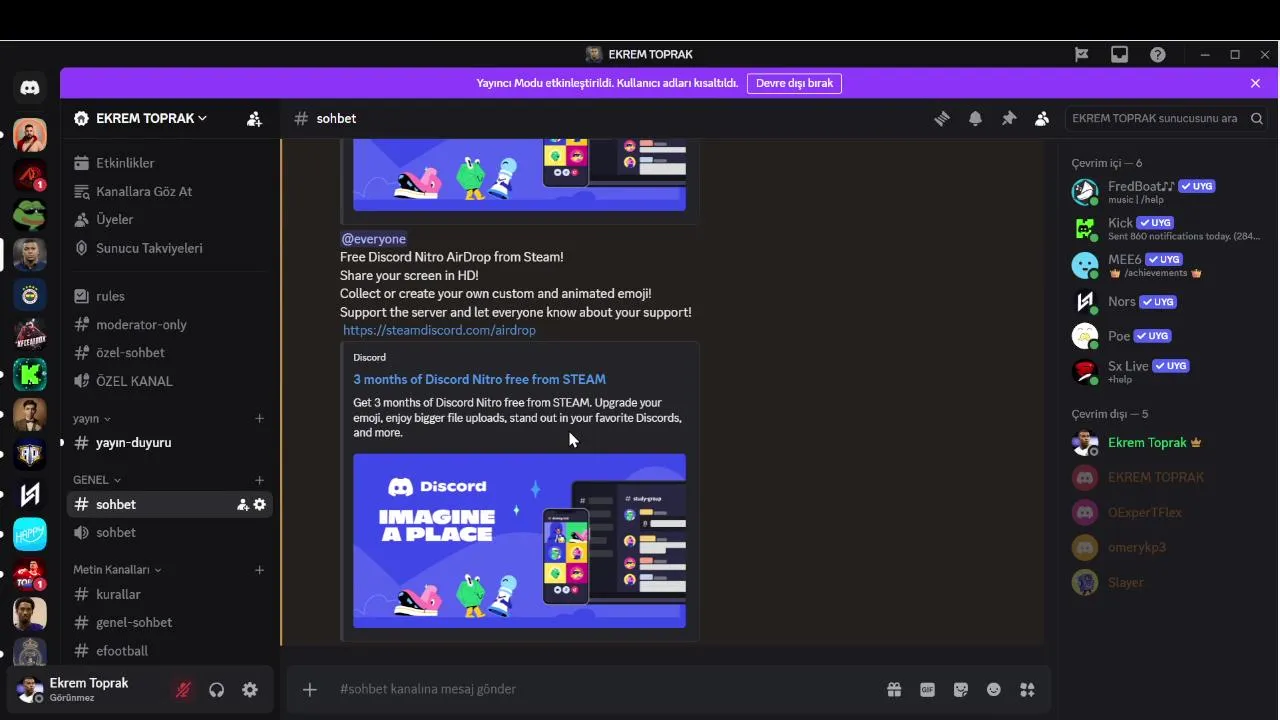Open the inbox icon in title bar
The width and height of the screenshot is (1280, 720).
[1119, 54]
